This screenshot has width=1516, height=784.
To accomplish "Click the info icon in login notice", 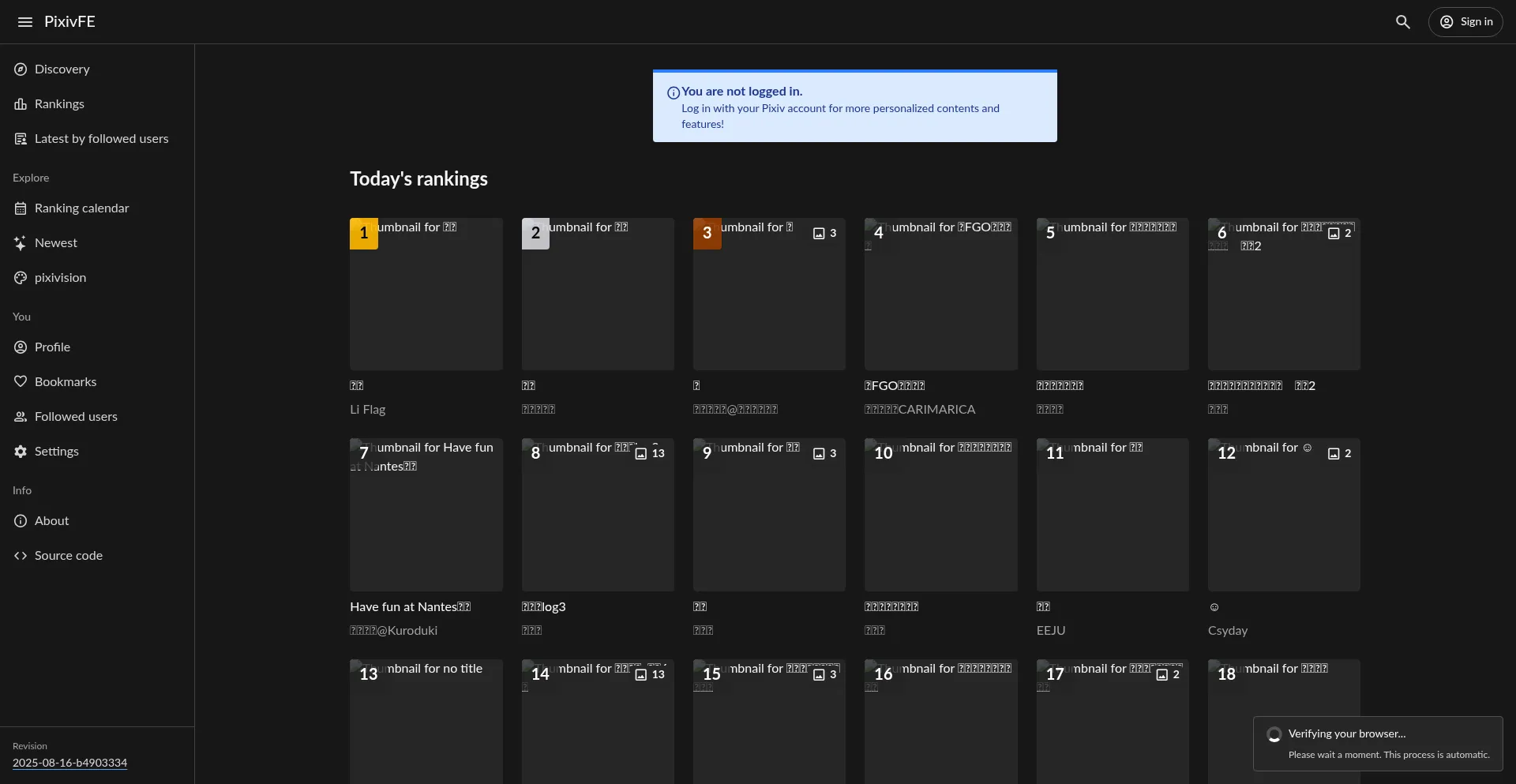I will tap(674, 92).
